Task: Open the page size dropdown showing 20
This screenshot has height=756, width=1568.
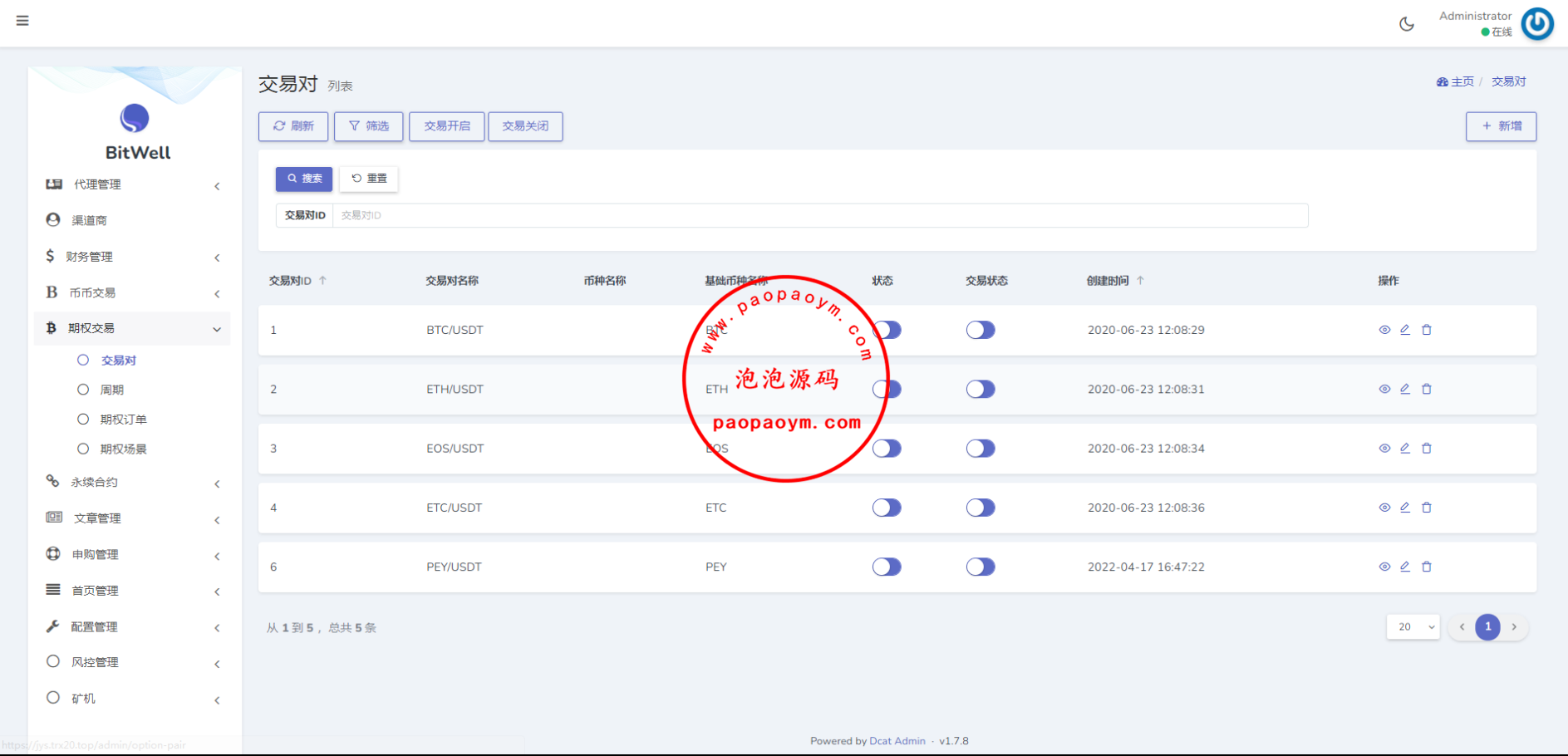Action: (1413, 627)
